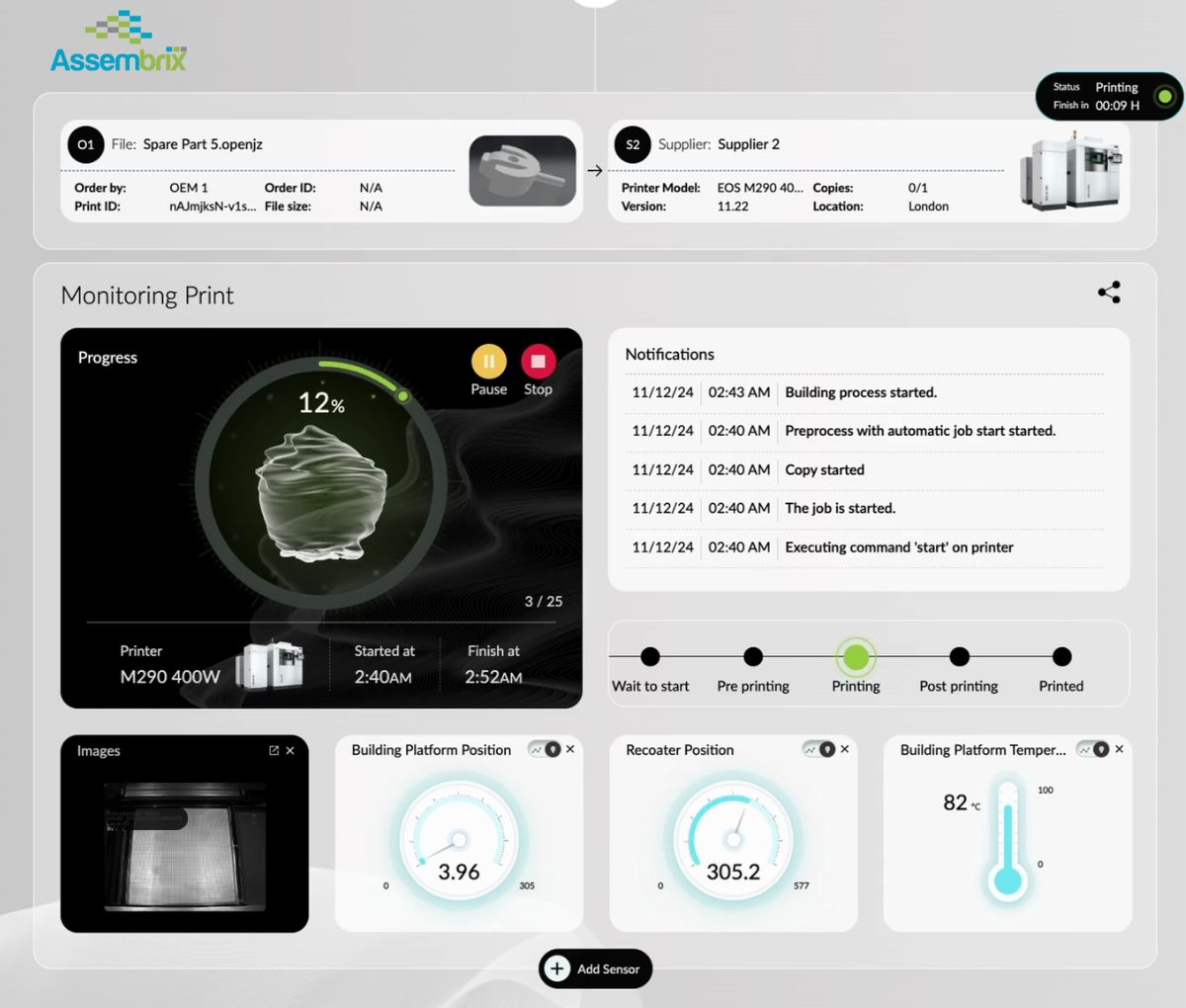Click the Post printing stage dot
The width and height of the screenshot is (1186, 1008).
coord(959,657)
